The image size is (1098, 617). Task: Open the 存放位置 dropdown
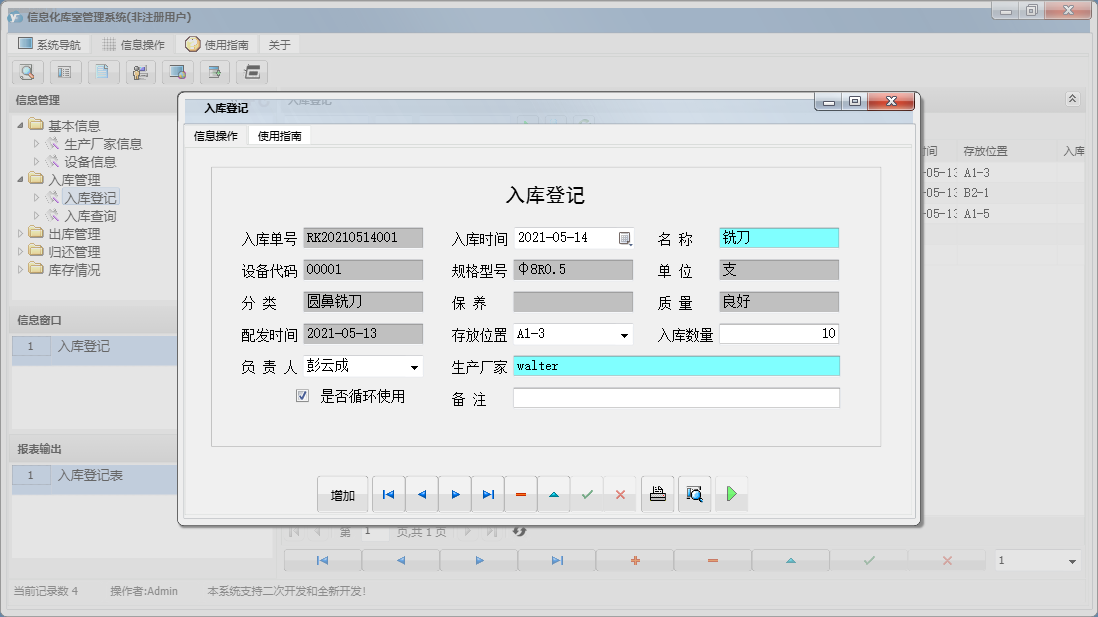click(623, 333)
